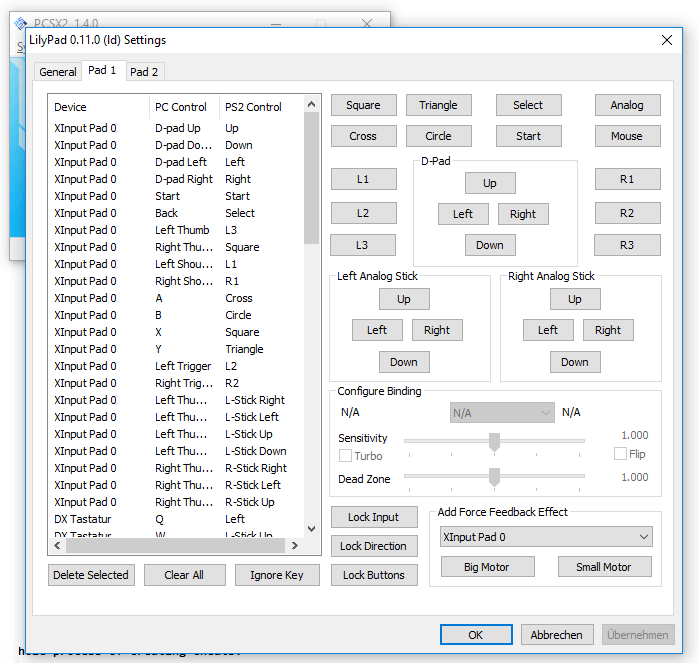Enable the Turbo checkbox
699x663 pixels.
345,456
